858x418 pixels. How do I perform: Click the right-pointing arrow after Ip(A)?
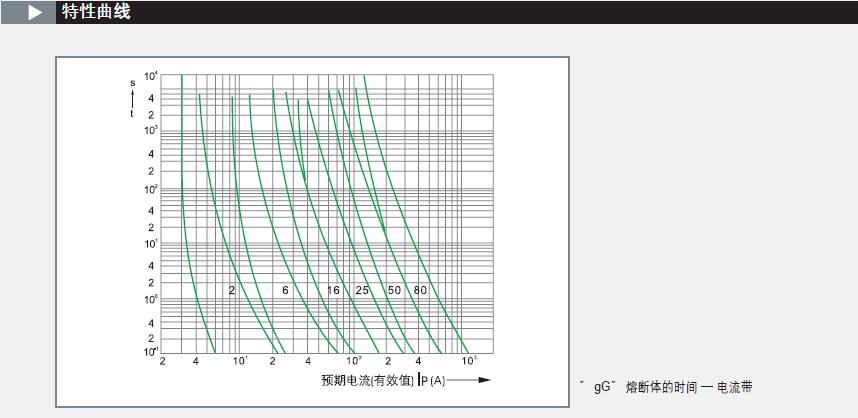tap(472, 380)
